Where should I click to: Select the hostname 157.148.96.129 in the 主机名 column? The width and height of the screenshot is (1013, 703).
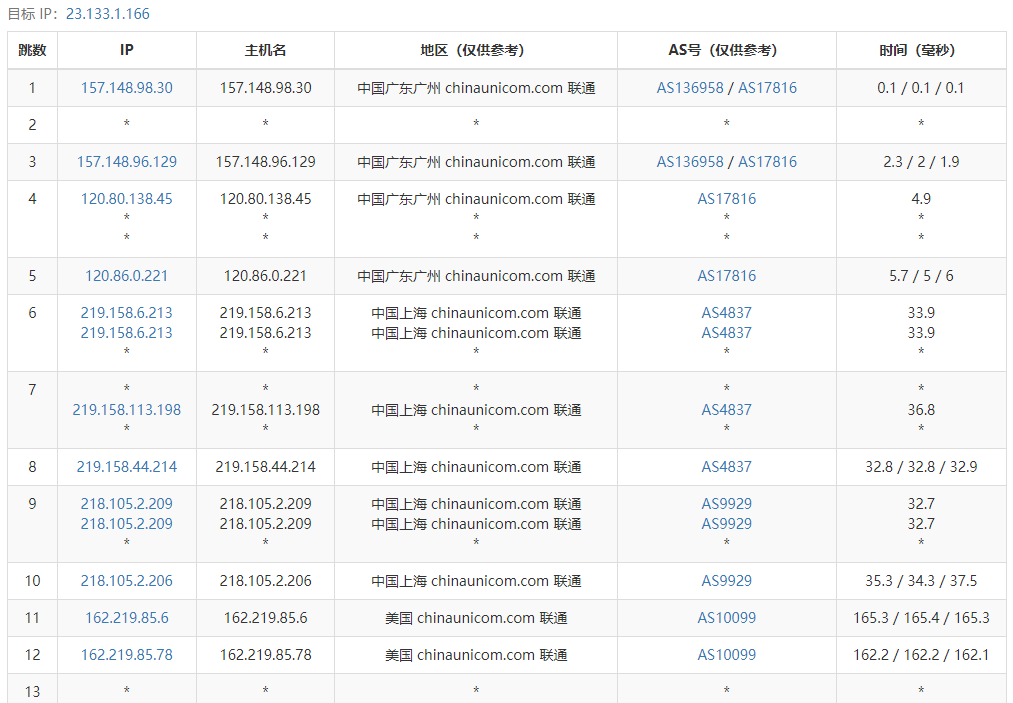tap(266, 162)
